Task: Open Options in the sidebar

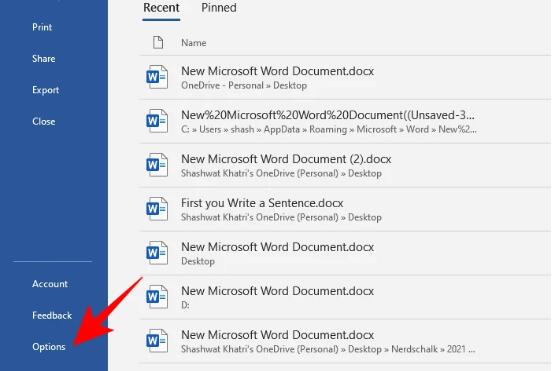Action: (x=49, y=347)
